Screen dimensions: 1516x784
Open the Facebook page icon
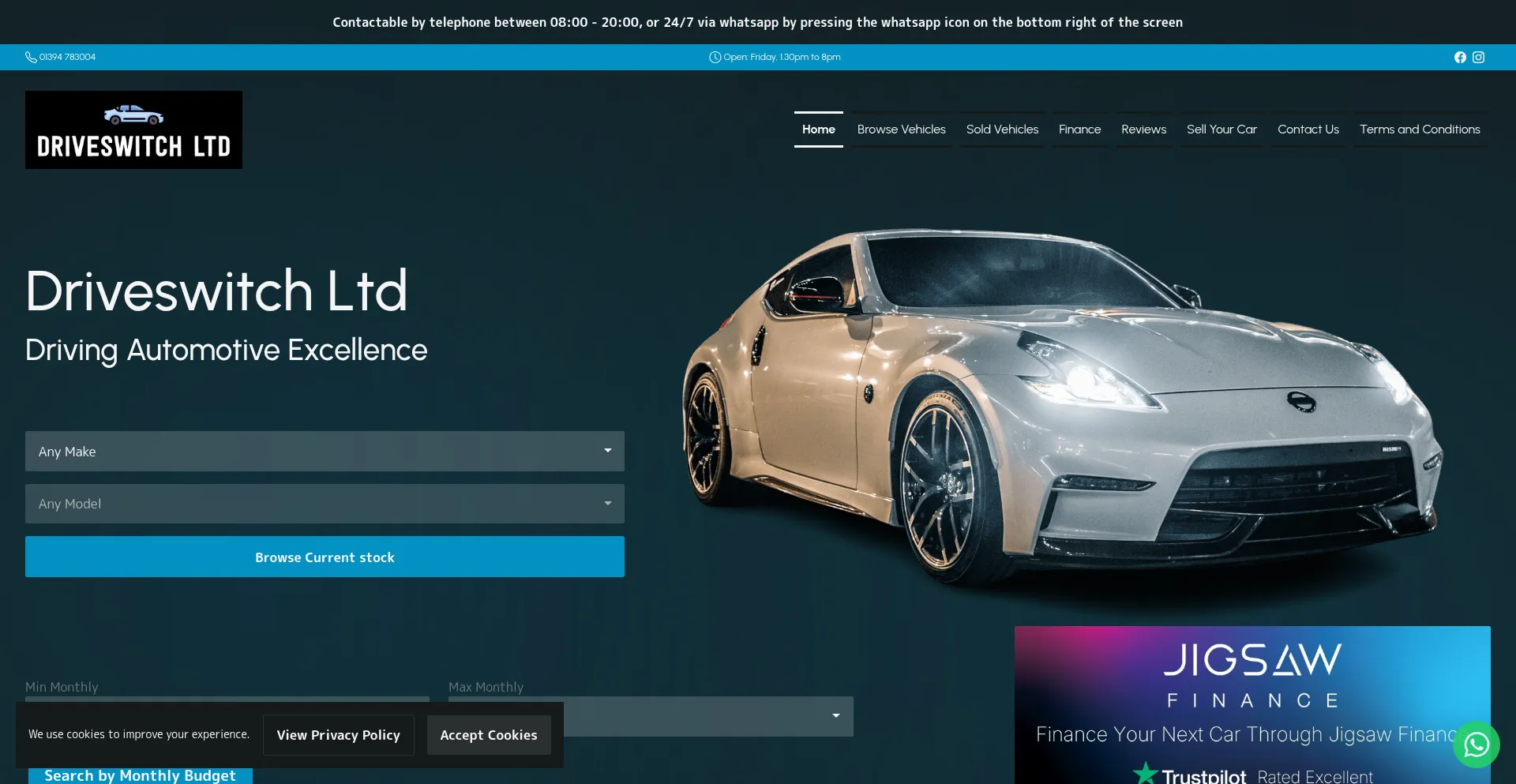tap(1460, 57)
